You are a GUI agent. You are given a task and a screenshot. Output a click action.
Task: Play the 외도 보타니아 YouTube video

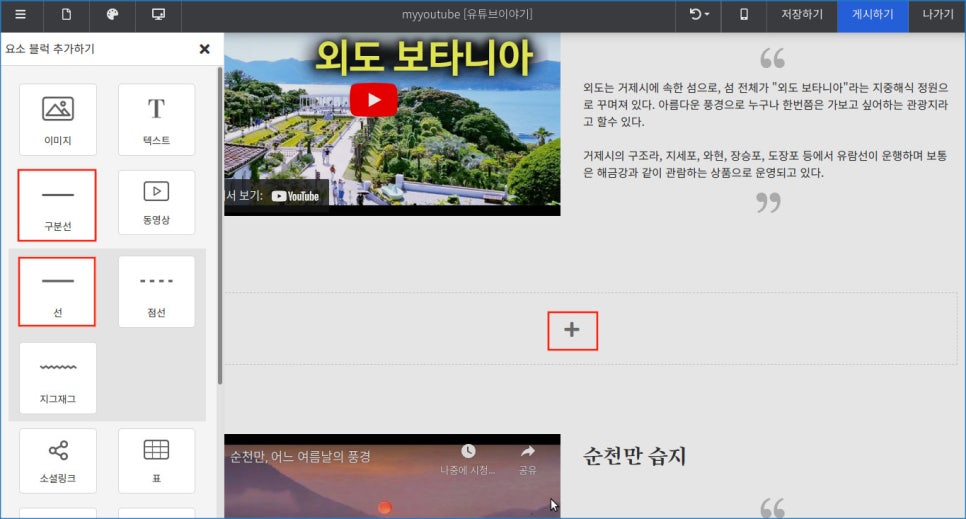(x=373, y=100)
